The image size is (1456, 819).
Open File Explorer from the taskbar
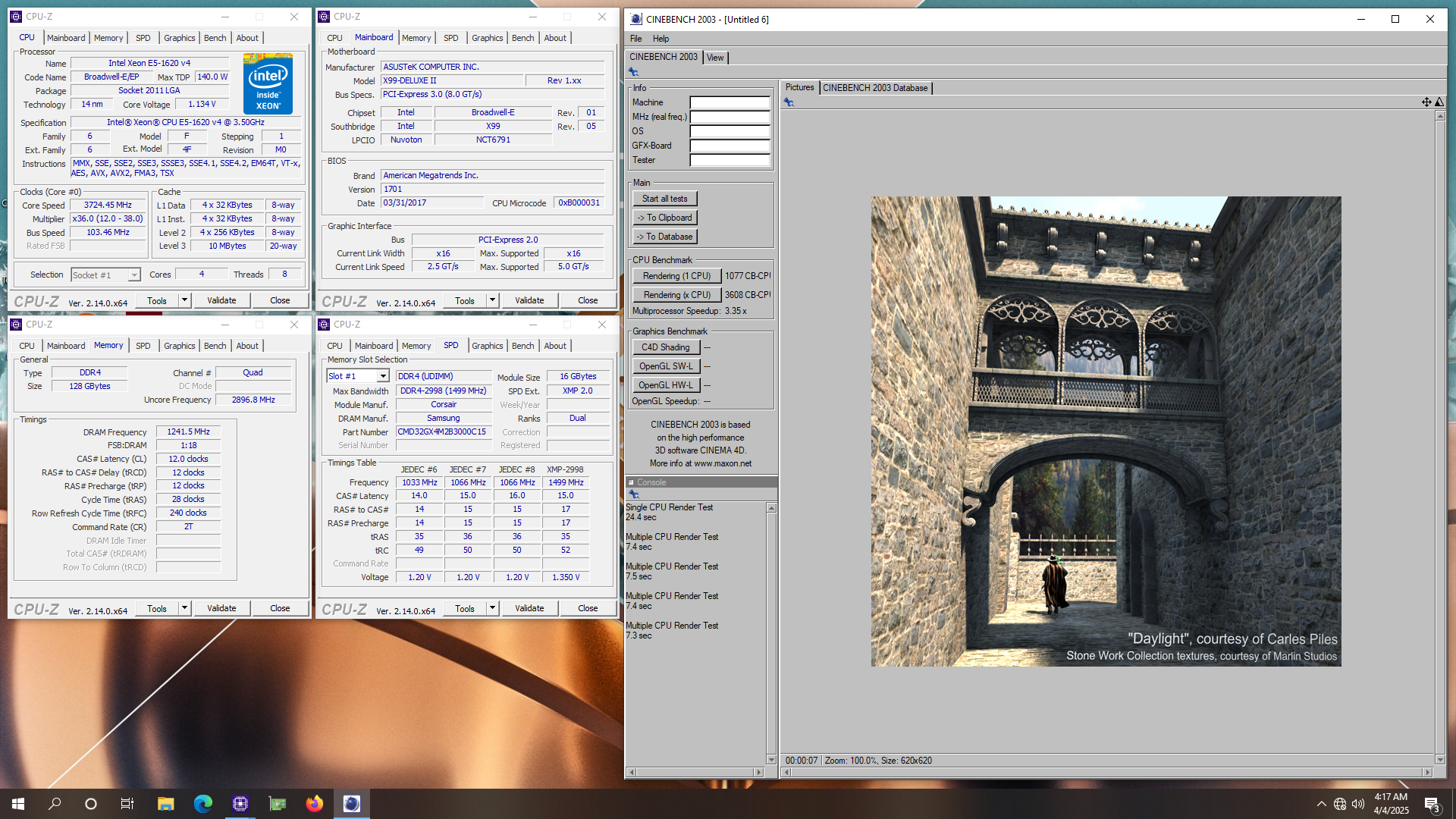coord(165,804)
